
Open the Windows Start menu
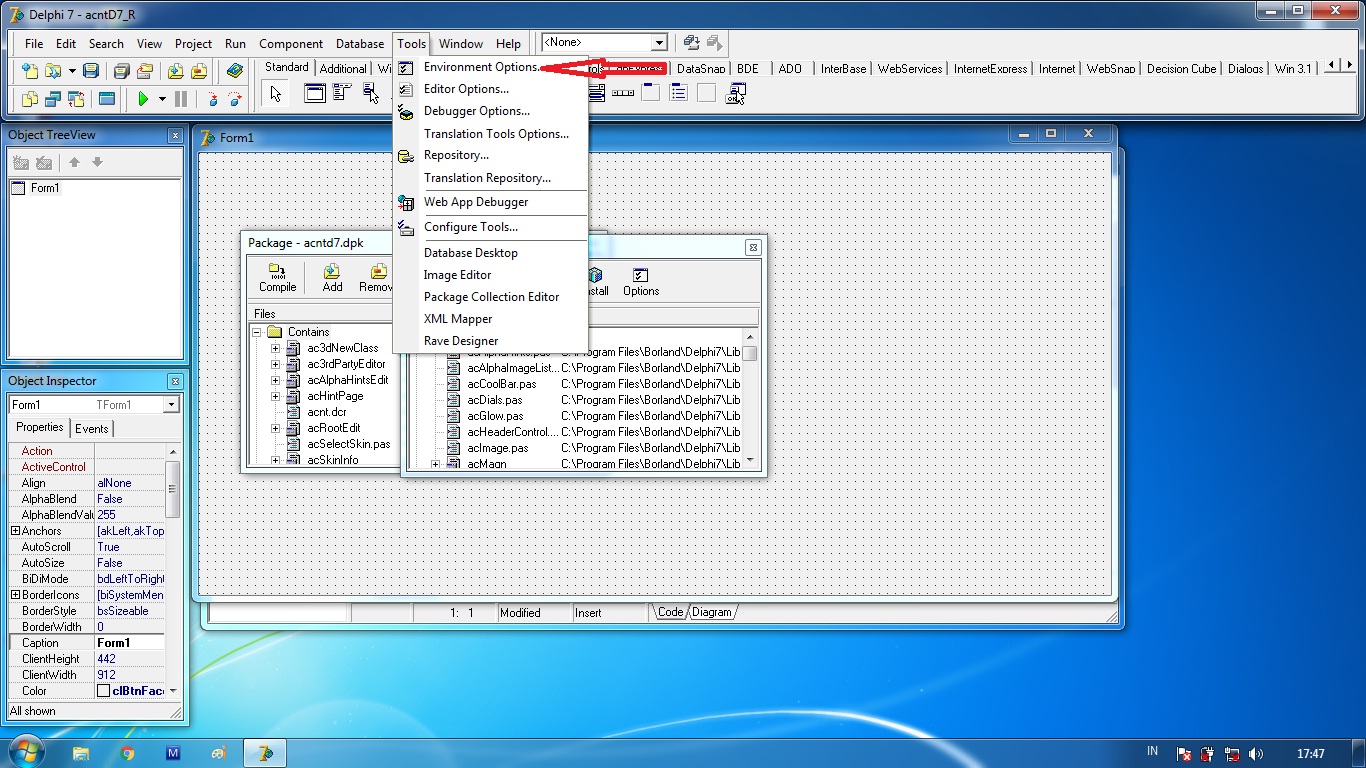[x=25, y=752]
